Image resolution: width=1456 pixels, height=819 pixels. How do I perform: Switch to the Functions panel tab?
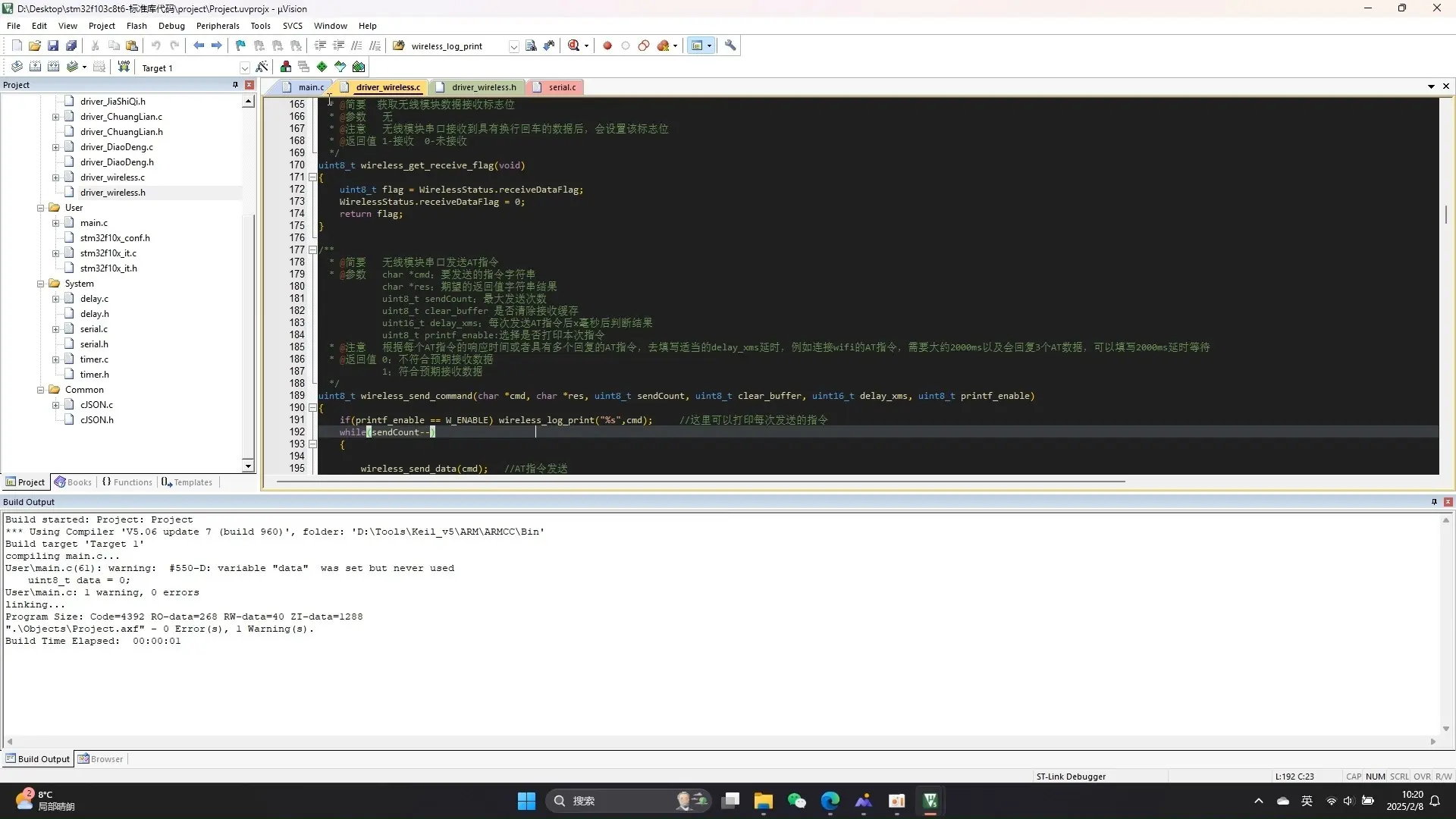(127, 482)
